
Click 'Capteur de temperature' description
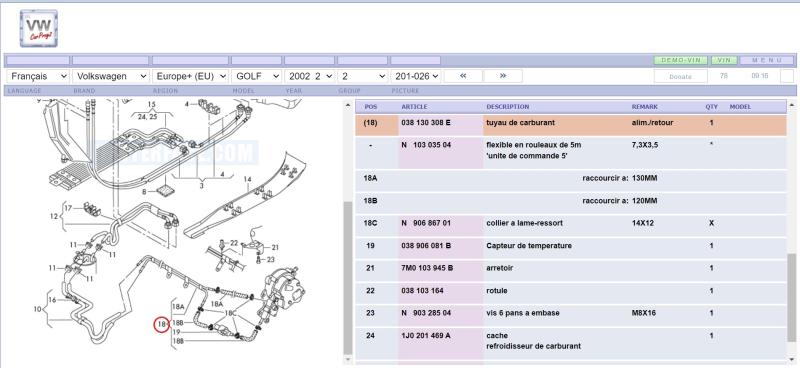coord(529,246)
